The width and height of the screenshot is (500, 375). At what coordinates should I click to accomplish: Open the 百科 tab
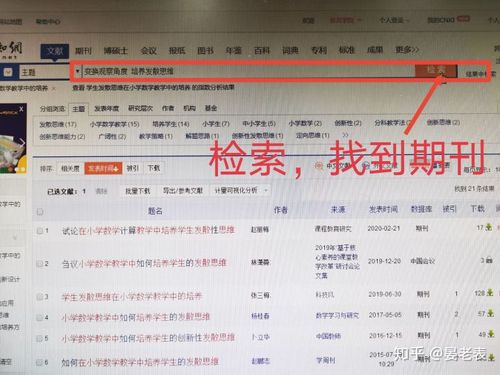click(x=262, y=50)
